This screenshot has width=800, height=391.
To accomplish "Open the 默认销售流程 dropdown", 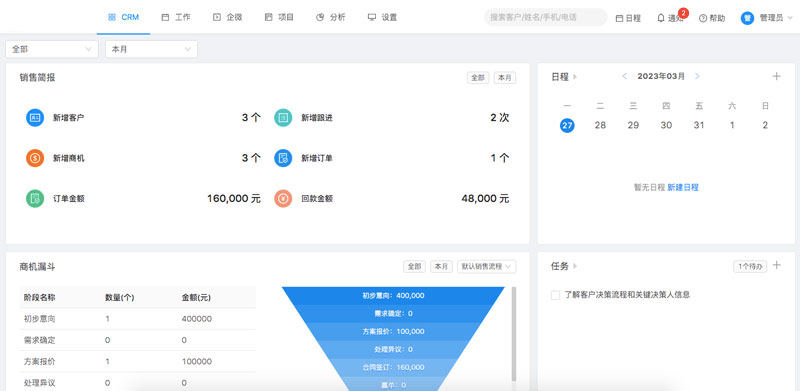I will coord(487,266).
